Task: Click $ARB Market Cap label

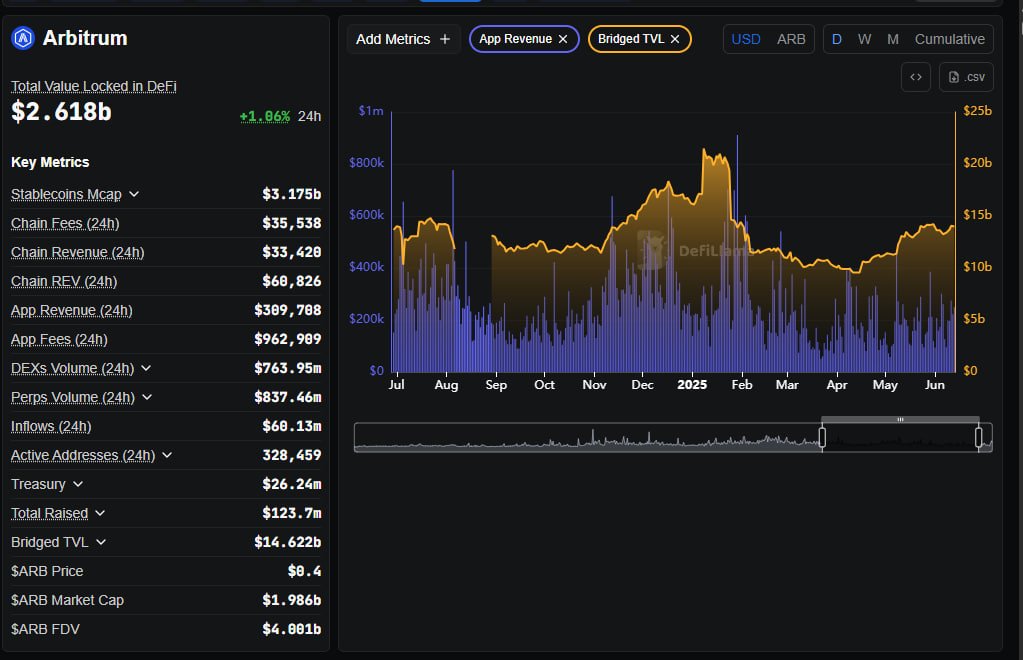Action: [x=67, y=600]
